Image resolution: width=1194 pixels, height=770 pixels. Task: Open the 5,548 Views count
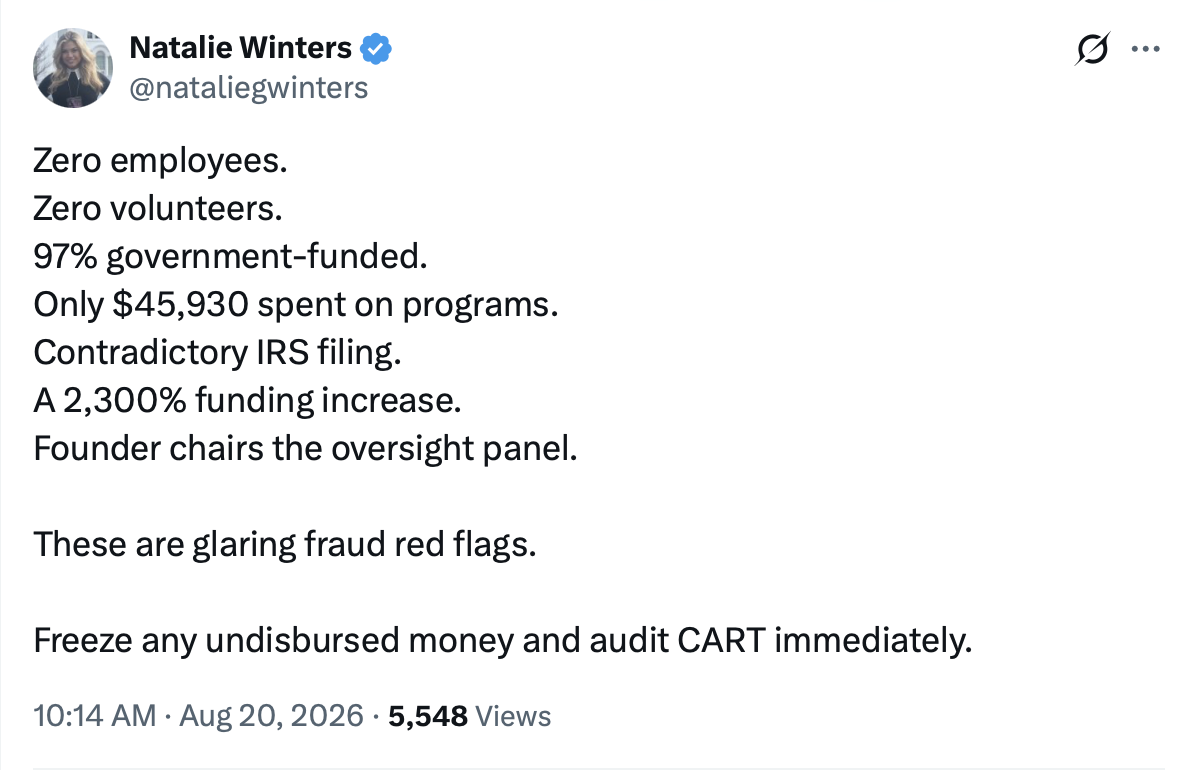tap(469, 716)
